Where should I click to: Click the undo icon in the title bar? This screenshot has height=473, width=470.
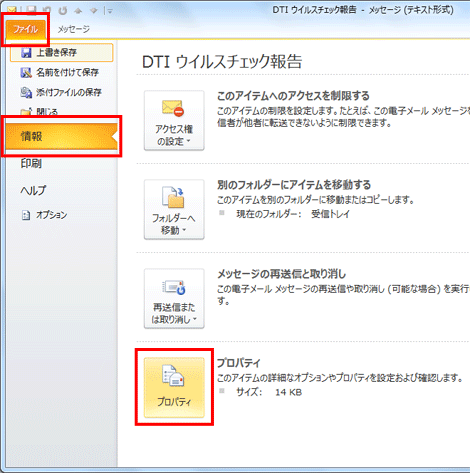[47, 10]
